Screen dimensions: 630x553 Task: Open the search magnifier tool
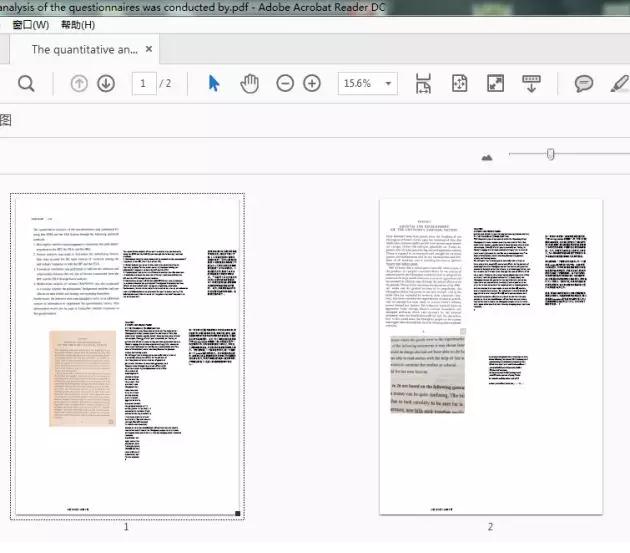pos(26,84)
